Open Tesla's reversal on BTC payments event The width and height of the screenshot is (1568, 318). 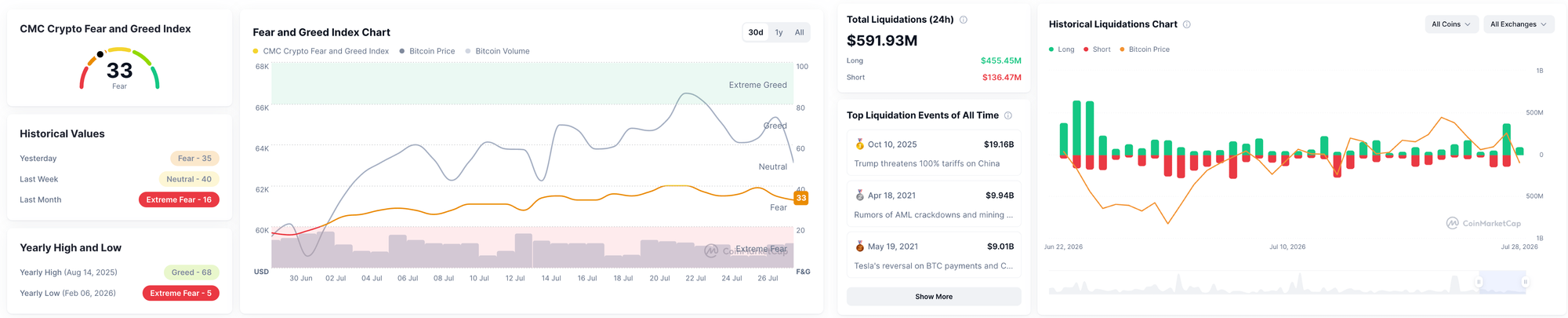[934, 256]
